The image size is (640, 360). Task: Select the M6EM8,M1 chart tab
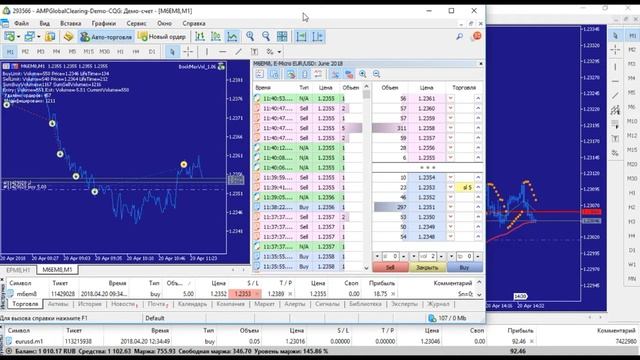pyautogui.click(x=57, y=270)
